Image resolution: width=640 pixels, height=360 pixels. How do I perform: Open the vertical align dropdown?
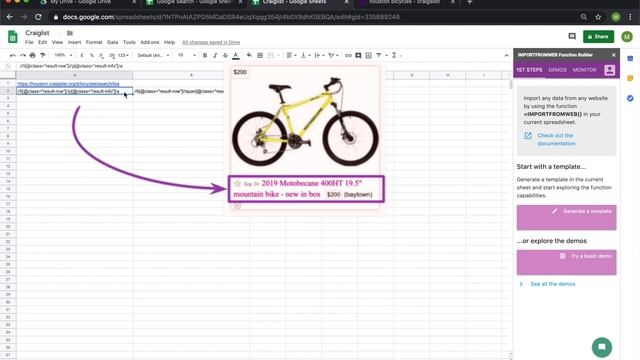[x=305, y=55]
